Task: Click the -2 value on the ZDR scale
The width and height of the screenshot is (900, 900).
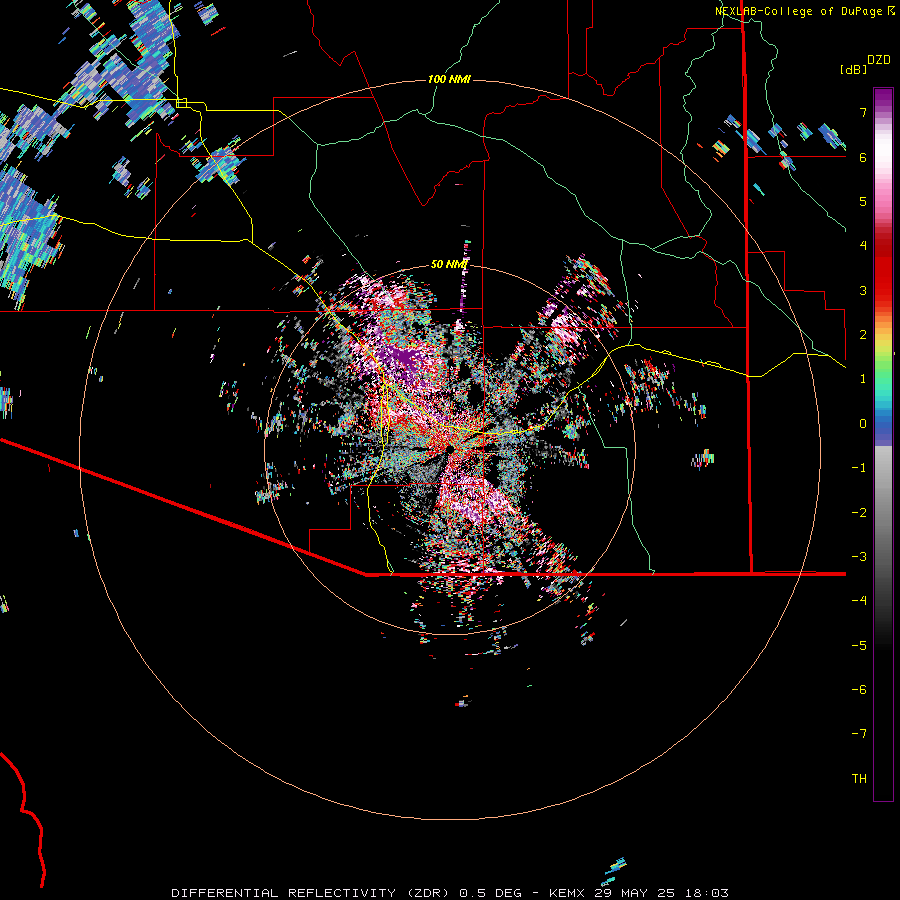Action: pos(859,513)
